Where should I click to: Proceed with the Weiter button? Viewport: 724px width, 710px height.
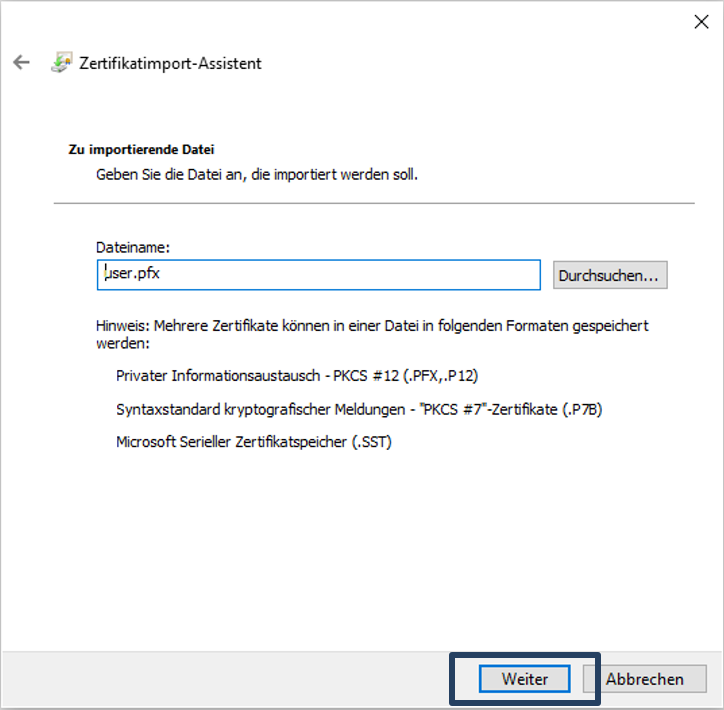click(525, 678)
